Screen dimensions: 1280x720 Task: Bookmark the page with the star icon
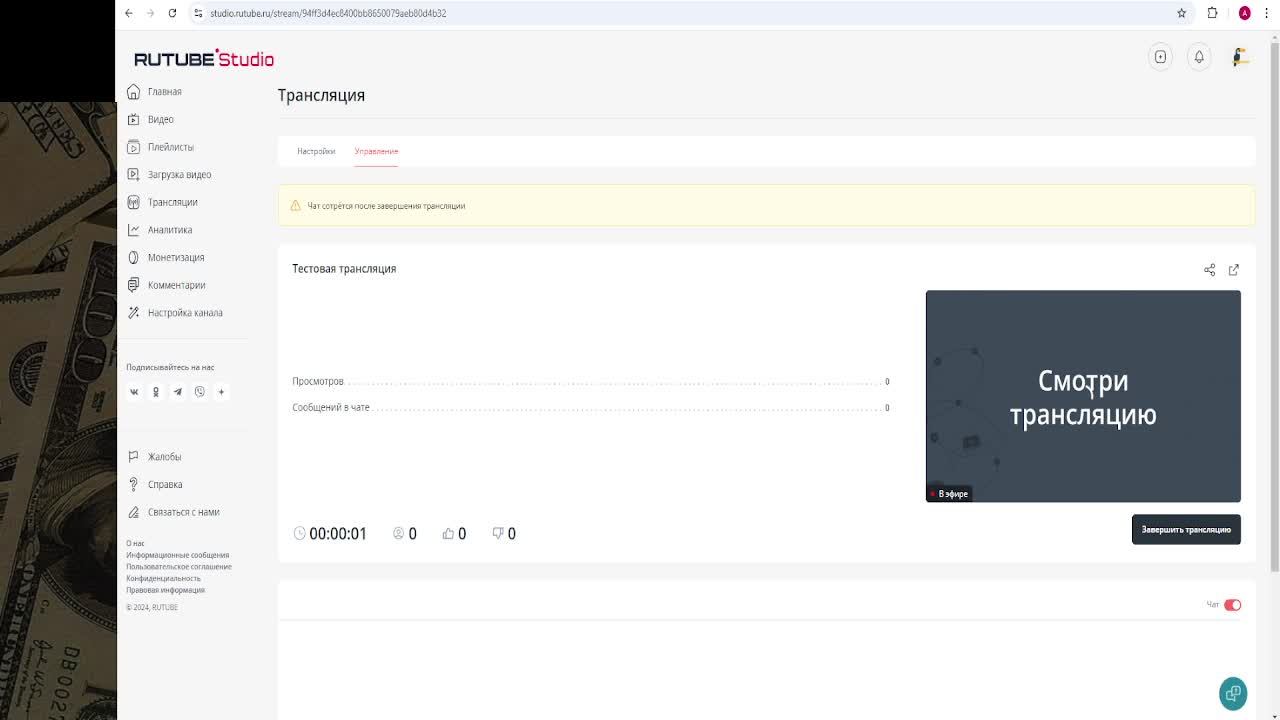pos(1181,13)
